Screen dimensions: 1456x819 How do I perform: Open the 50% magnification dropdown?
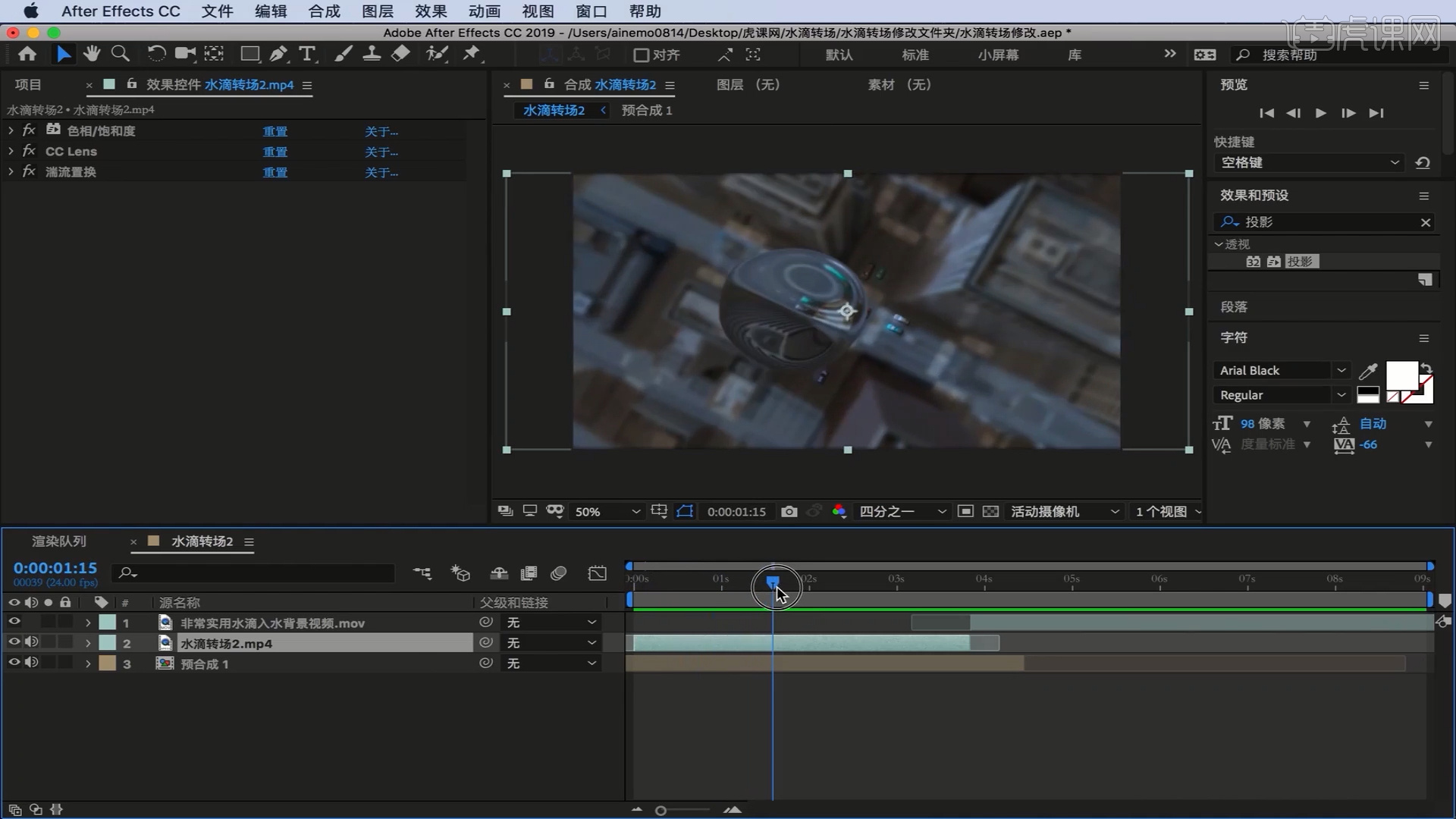point(607,512)
